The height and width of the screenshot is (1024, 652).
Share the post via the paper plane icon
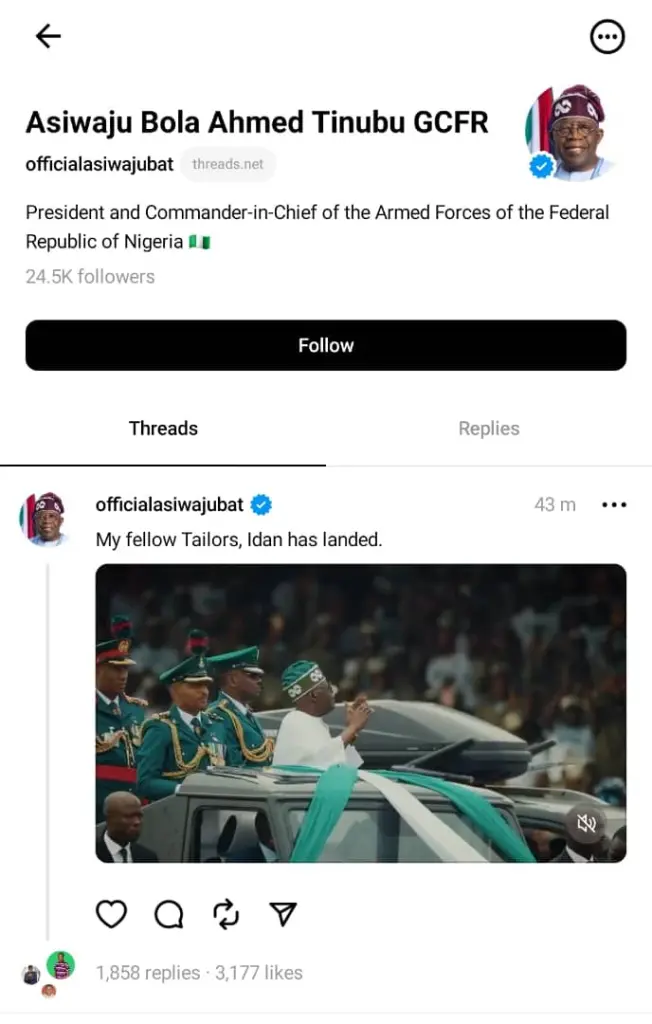coord(283,912)
